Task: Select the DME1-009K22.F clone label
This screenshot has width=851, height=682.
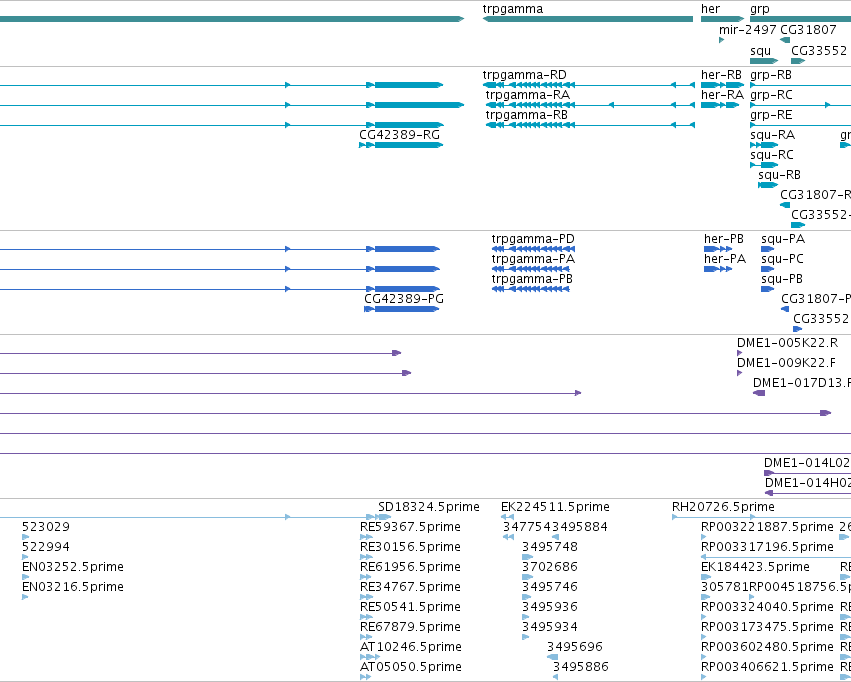Action: coord(786,362)
